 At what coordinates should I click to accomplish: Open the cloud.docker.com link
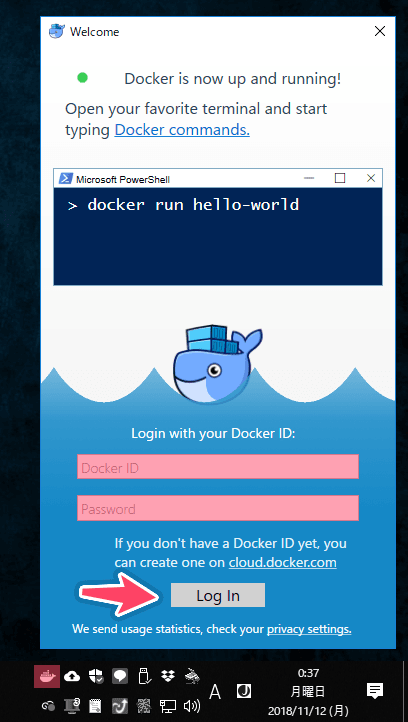tap(282, 562)
